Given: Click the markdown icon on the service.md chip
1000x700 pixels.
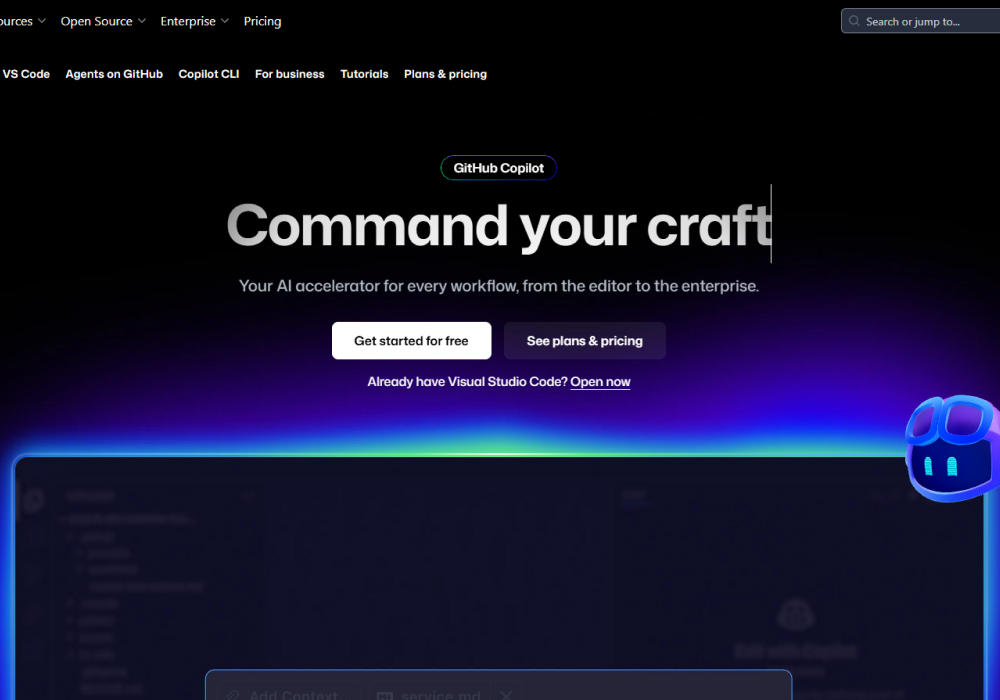Looking at the screenshot, I should point(385,695).
